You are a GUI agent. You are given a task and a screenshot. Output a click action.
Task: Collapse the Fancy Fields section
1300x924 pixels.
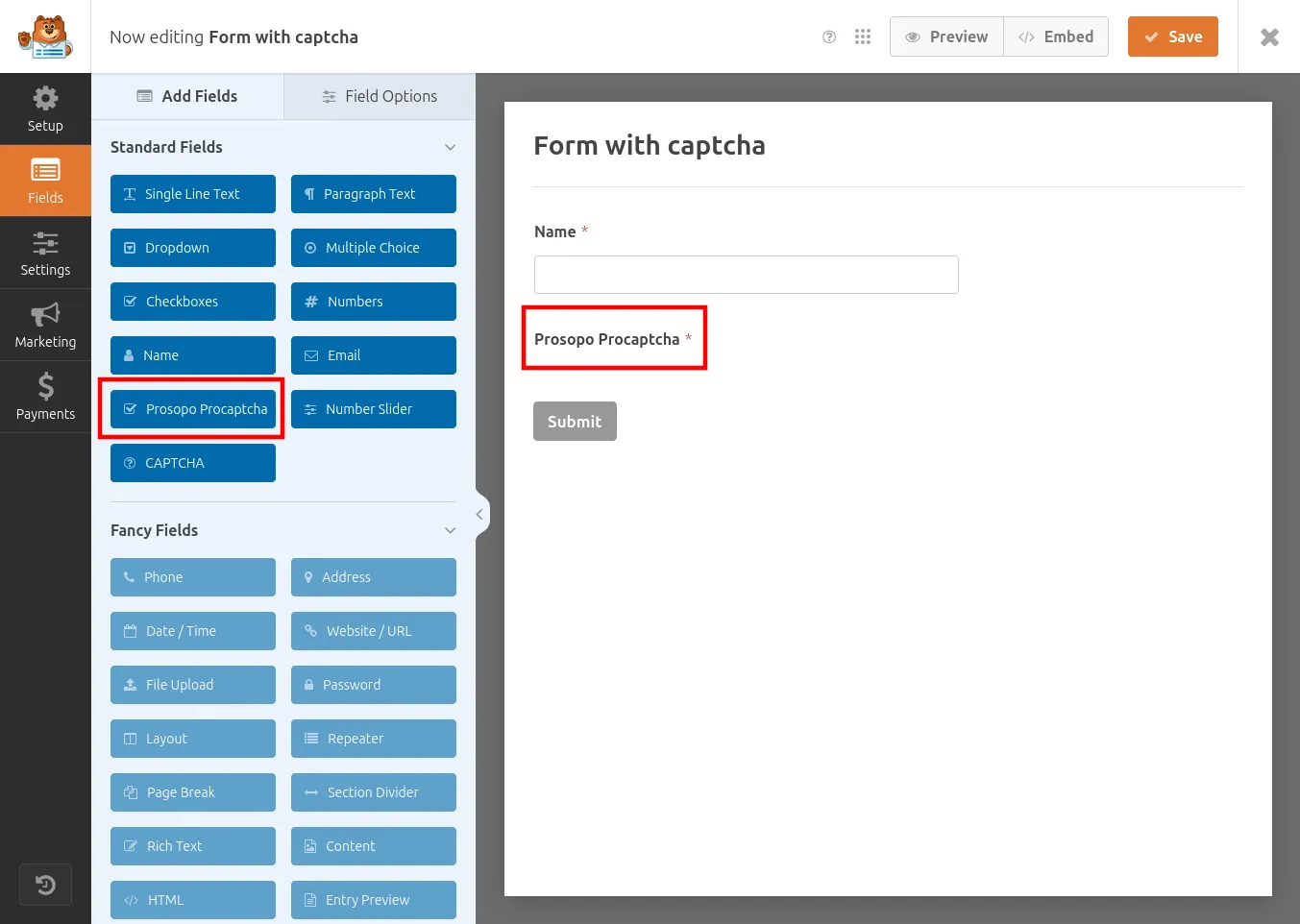pos(450,530)
